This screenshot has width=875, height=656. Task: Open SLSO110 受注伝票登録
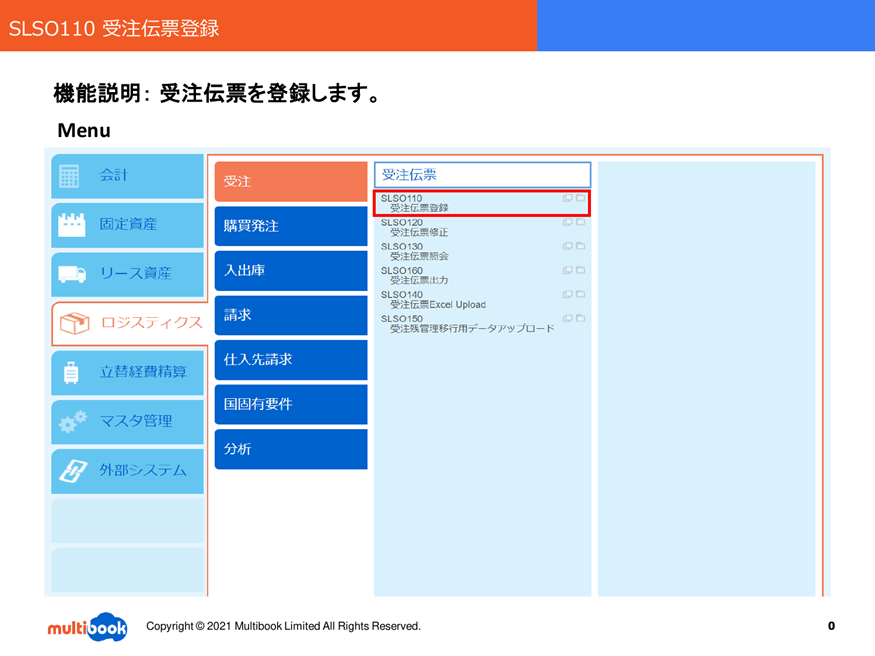(x=482, y=203)
